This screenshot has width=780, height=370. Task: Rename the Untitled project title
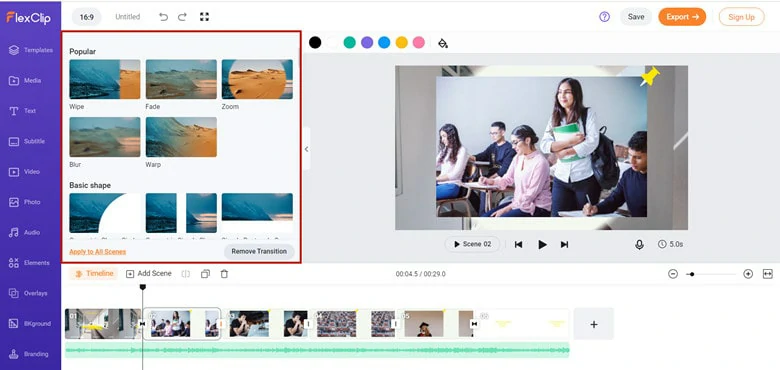(127, 17)
